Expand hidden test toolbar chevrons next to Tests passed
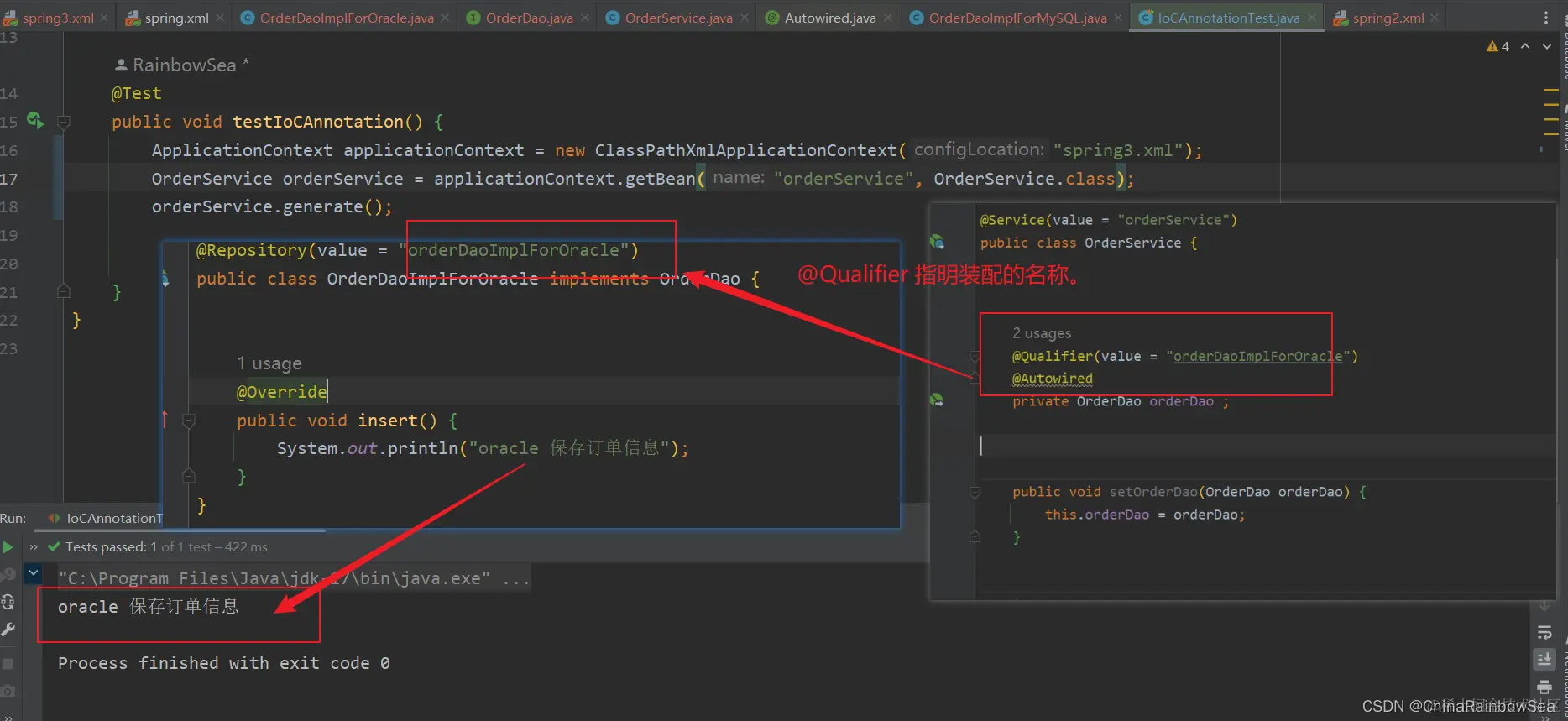The width and height of the screenshot is (1568, 721). point(34,547)
